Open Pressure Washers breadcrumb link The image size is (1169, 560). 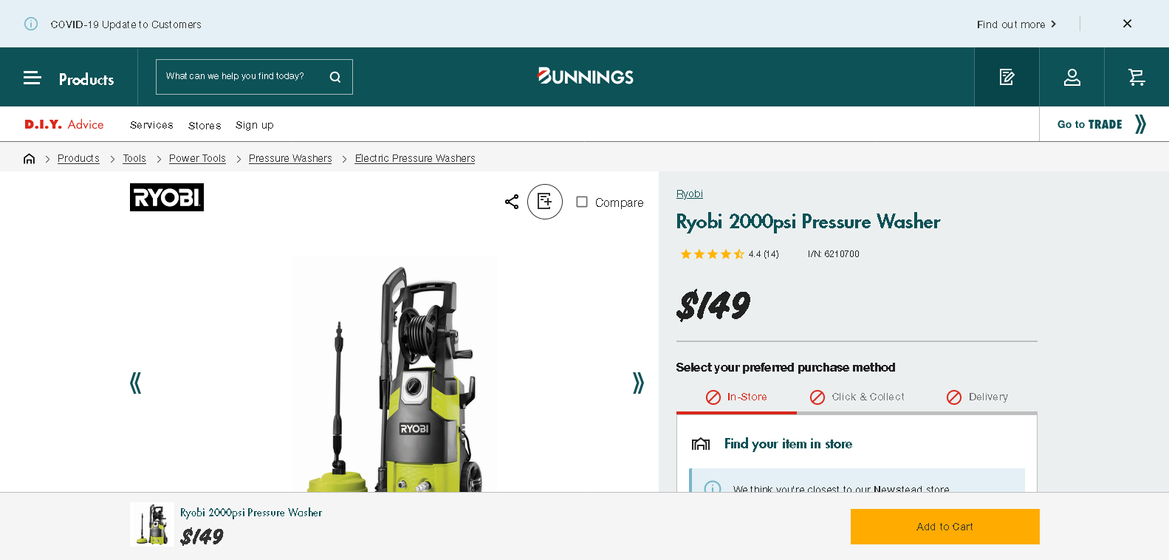[x=290, y=159]
